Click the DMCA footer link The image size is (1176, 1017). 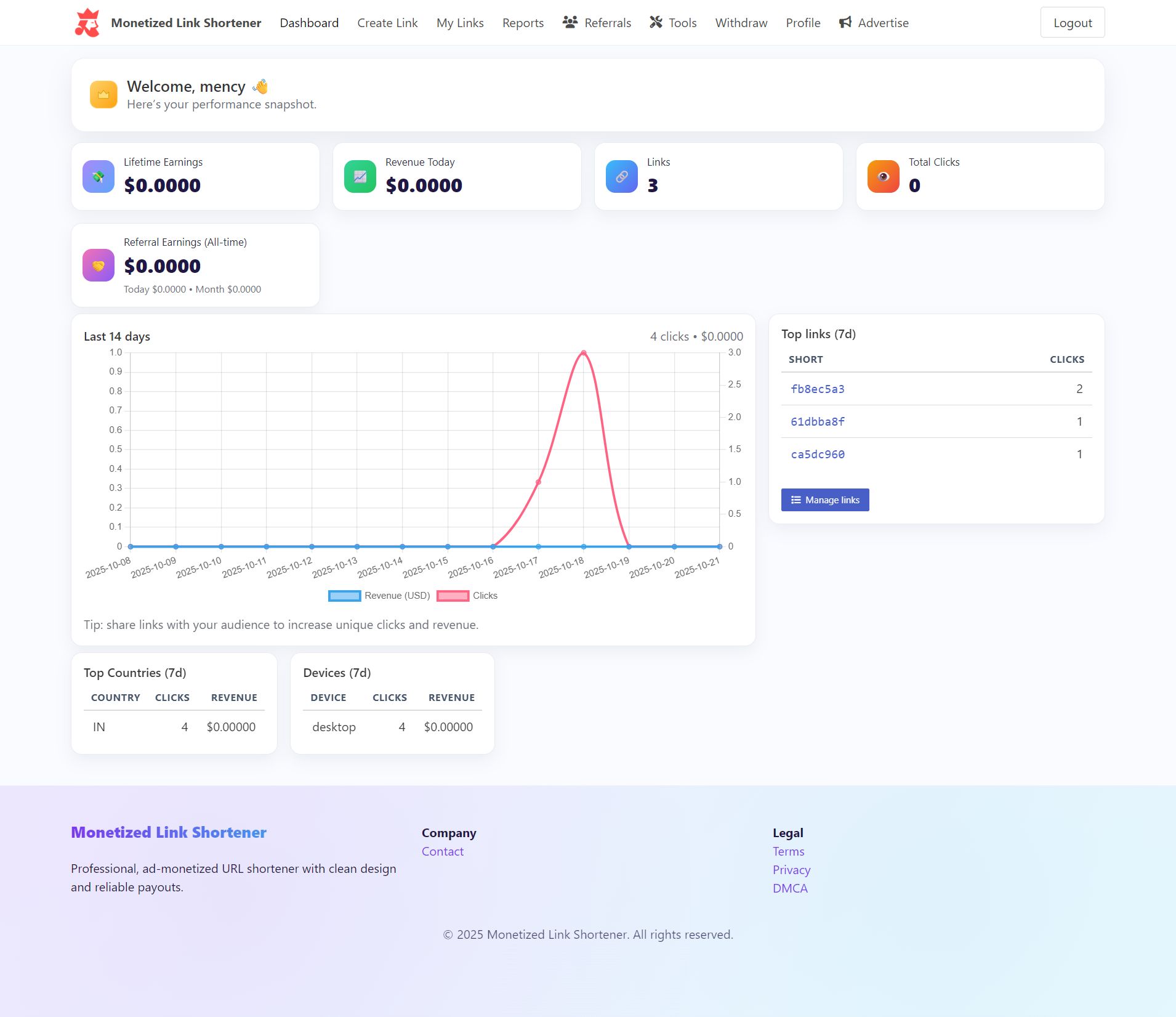pos(790,888)
